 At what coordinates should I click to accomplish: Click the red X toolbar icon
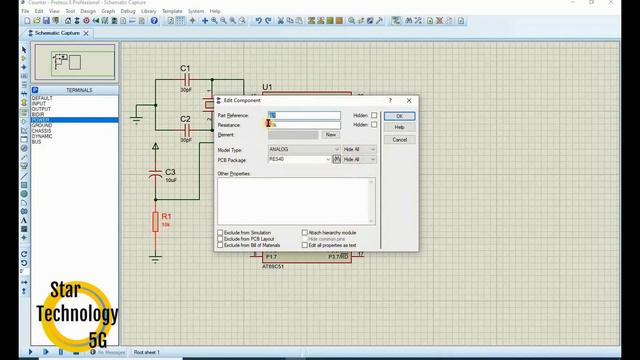click(439, 20)
